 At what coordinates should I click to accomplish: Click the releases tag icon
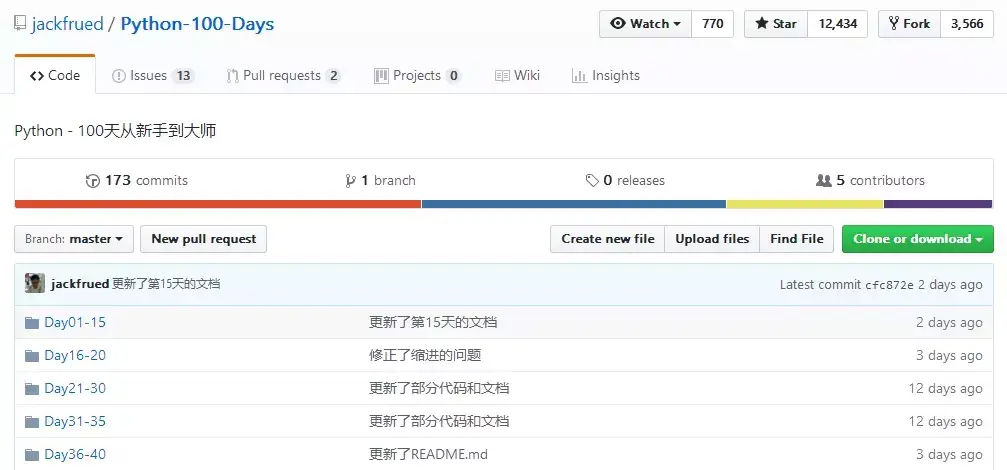click(592, 181)
